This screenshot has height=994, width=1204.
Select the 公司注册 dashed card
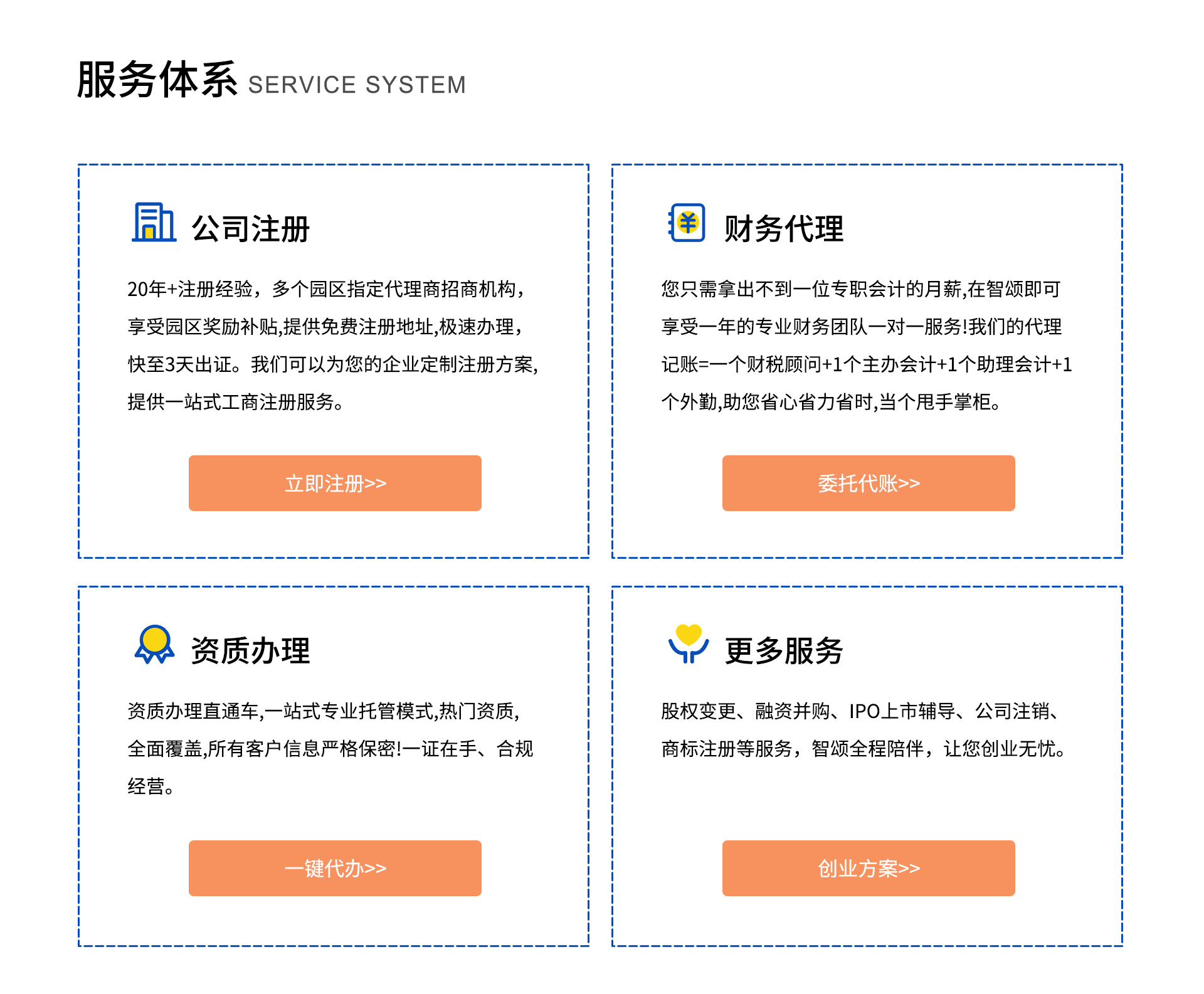[333, 361]
